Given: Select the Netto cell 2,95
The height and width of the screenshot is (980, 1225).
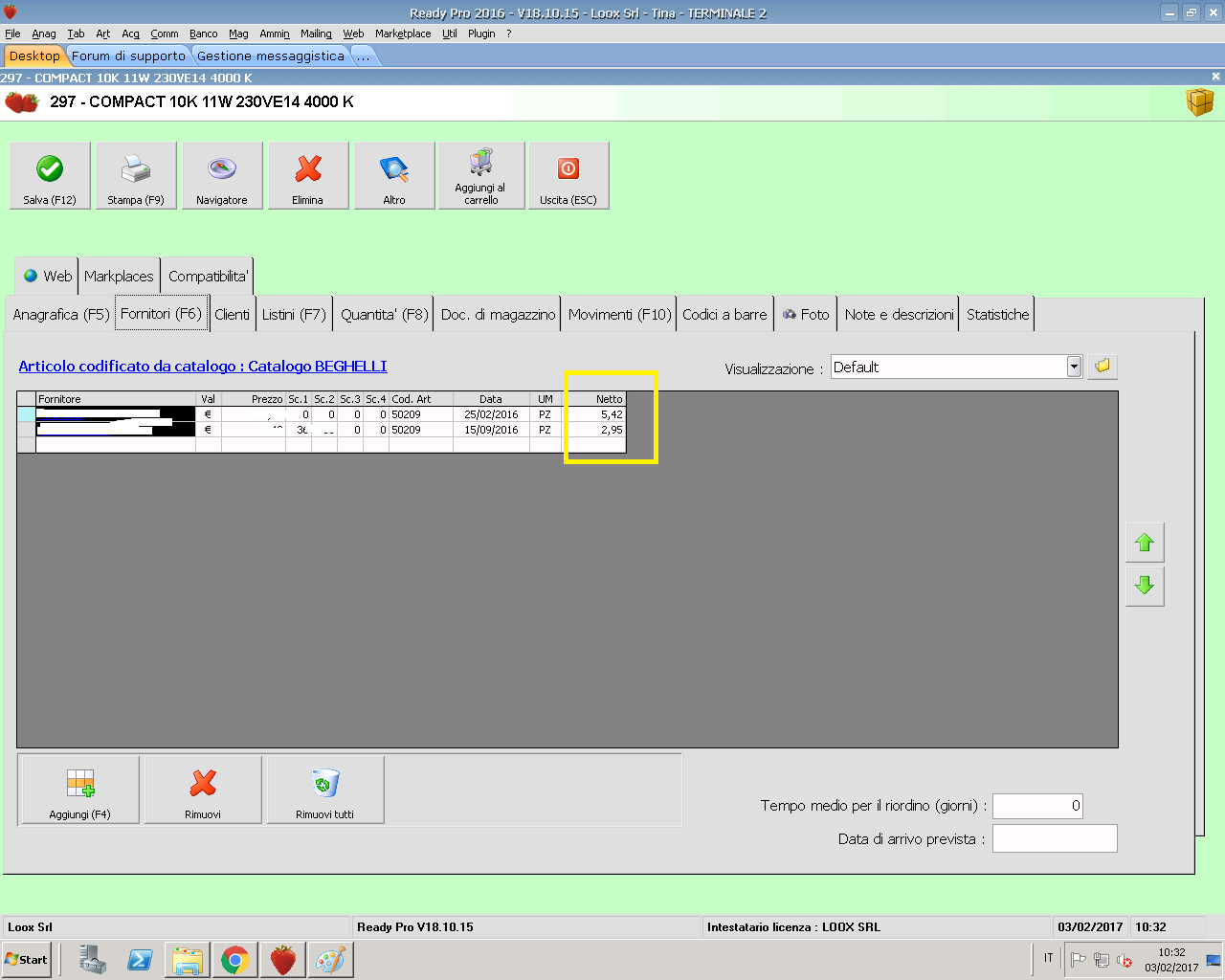Looking at the screenshot, I should click(593, 430).
